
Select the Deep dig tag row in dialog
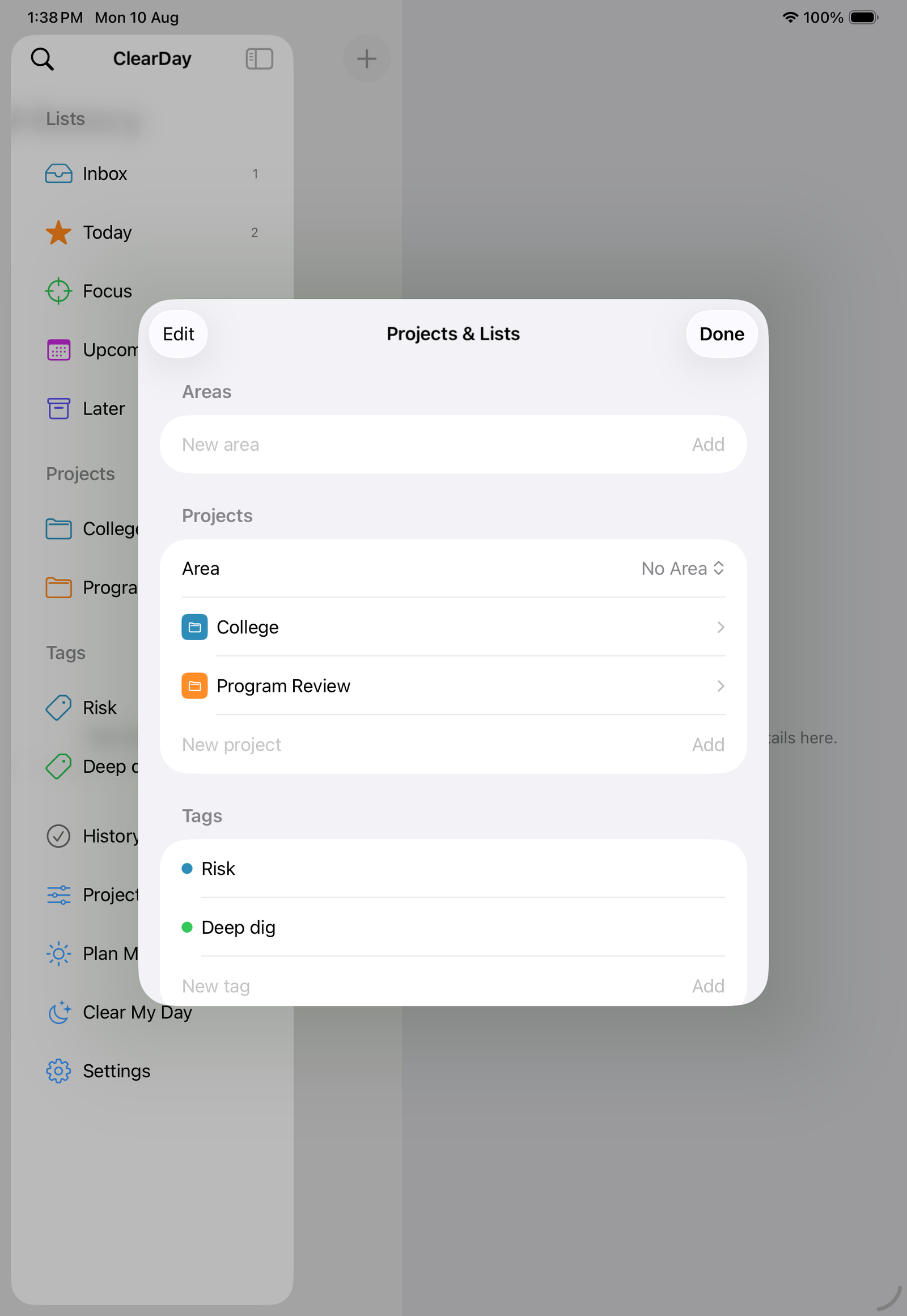tap(453, 928)
